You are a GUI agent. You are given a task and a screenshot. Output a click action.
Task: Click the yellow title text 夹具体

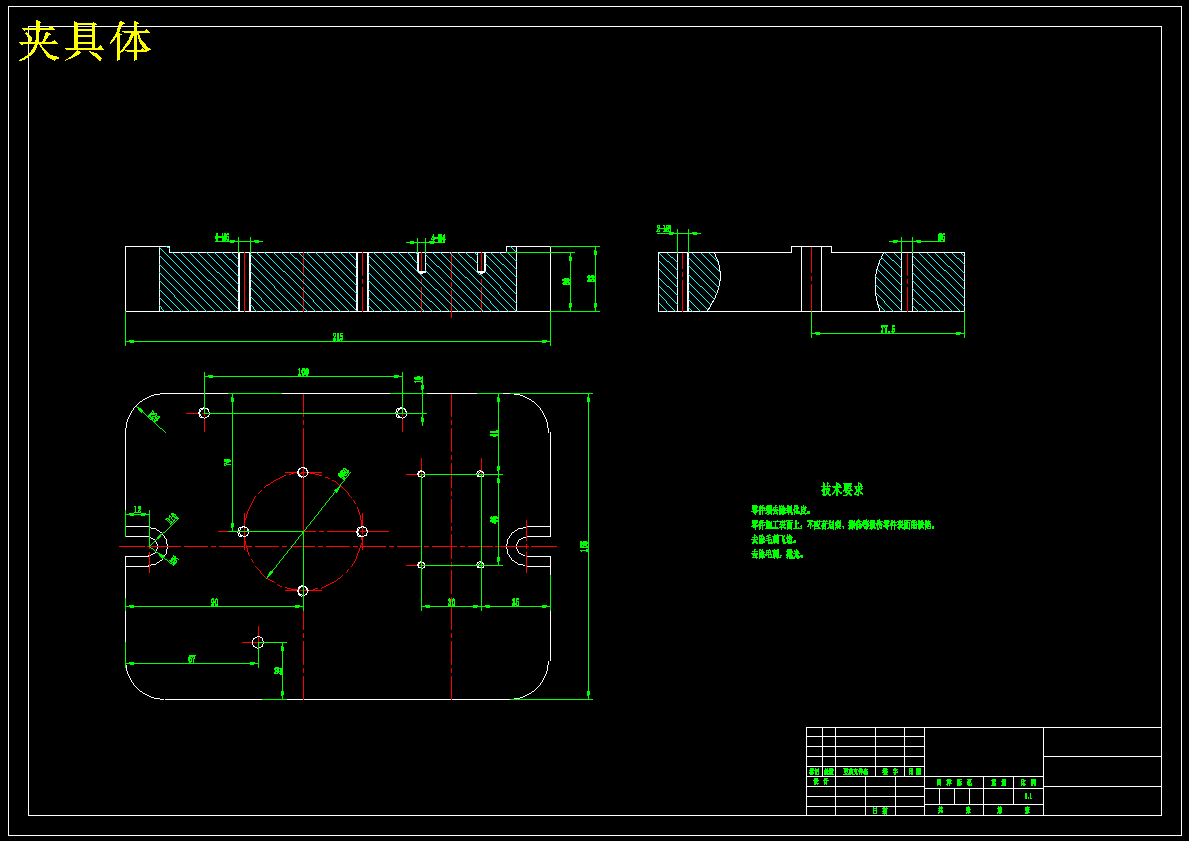85,42
